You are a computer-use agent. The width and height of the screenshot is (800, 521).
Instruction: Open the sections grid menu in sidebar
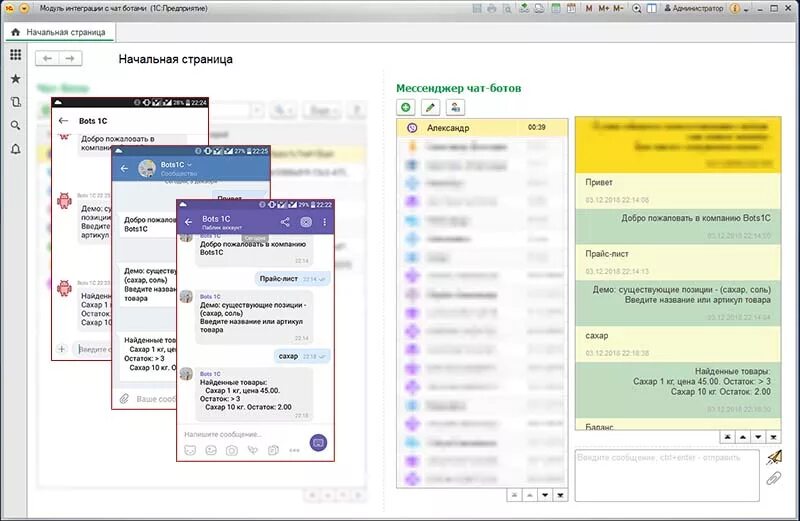point(15,55)
